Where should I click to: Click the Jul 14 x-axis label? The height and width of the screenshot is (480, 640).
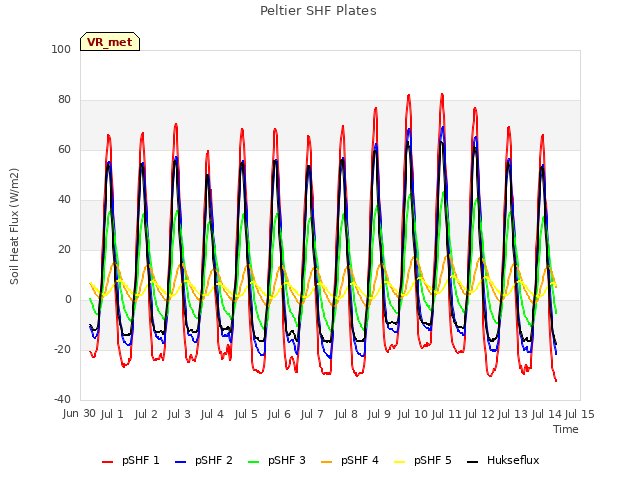tap(547, 414)
